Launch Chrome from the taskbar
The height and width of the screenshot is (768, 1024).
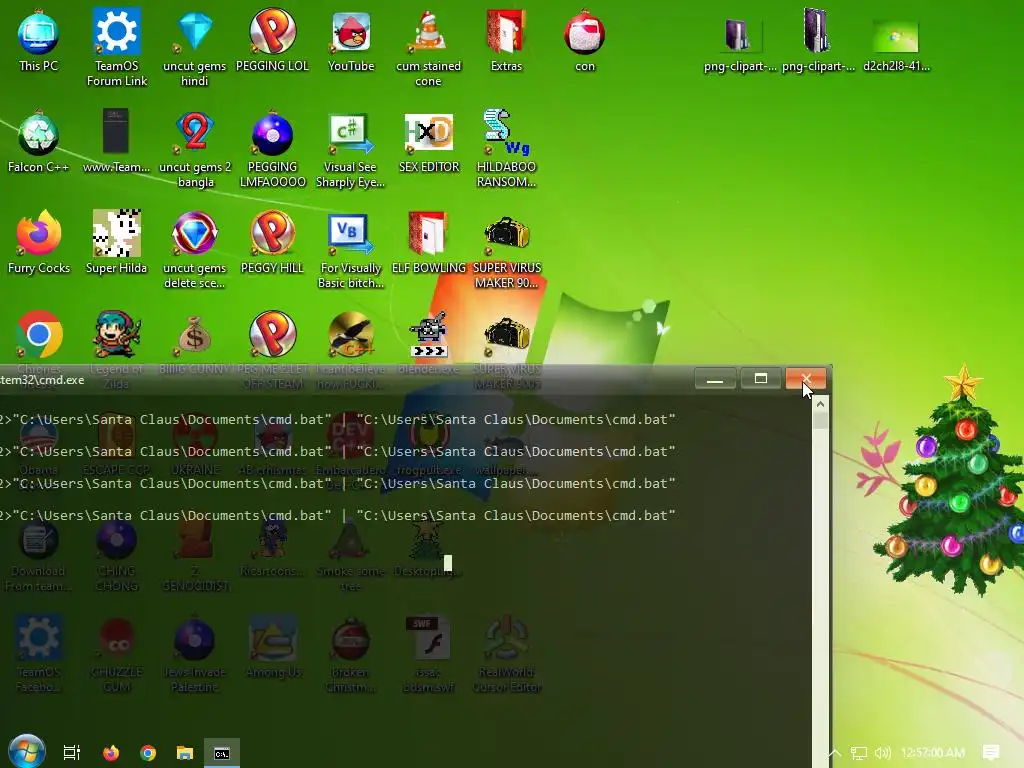(148, 753)
